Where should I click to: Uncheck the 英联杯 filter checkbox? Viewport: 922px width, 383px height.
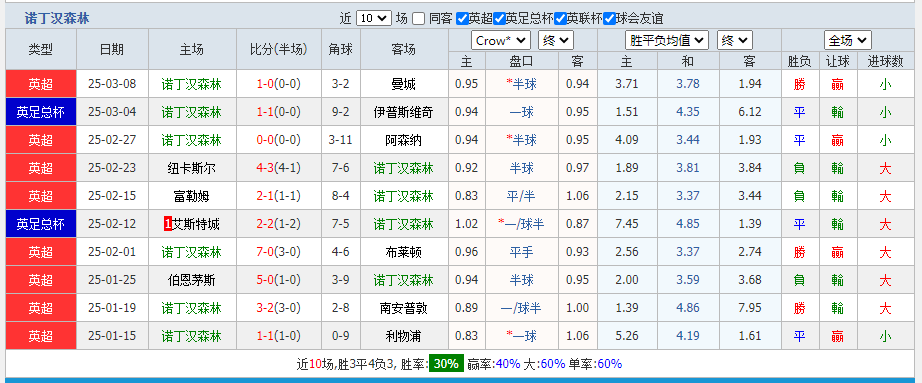tap(560, 18)
